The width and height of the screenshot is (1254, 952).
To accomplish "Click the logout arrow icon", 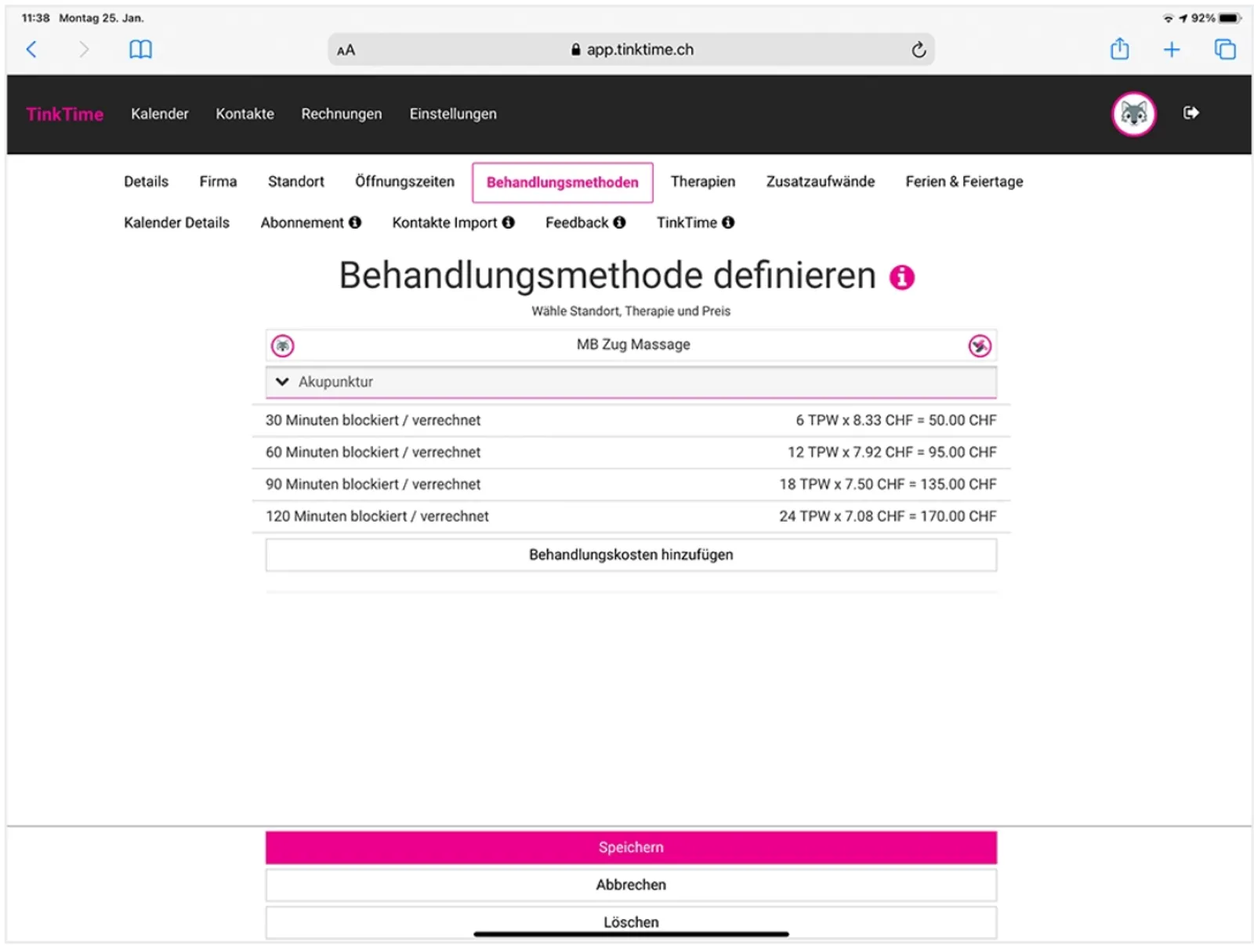I will 1191,113.
